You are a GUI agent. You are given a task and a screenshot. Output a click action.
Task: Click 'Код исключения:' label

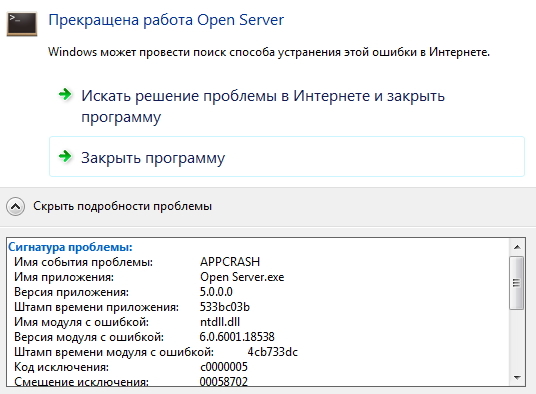pos(62,367)
